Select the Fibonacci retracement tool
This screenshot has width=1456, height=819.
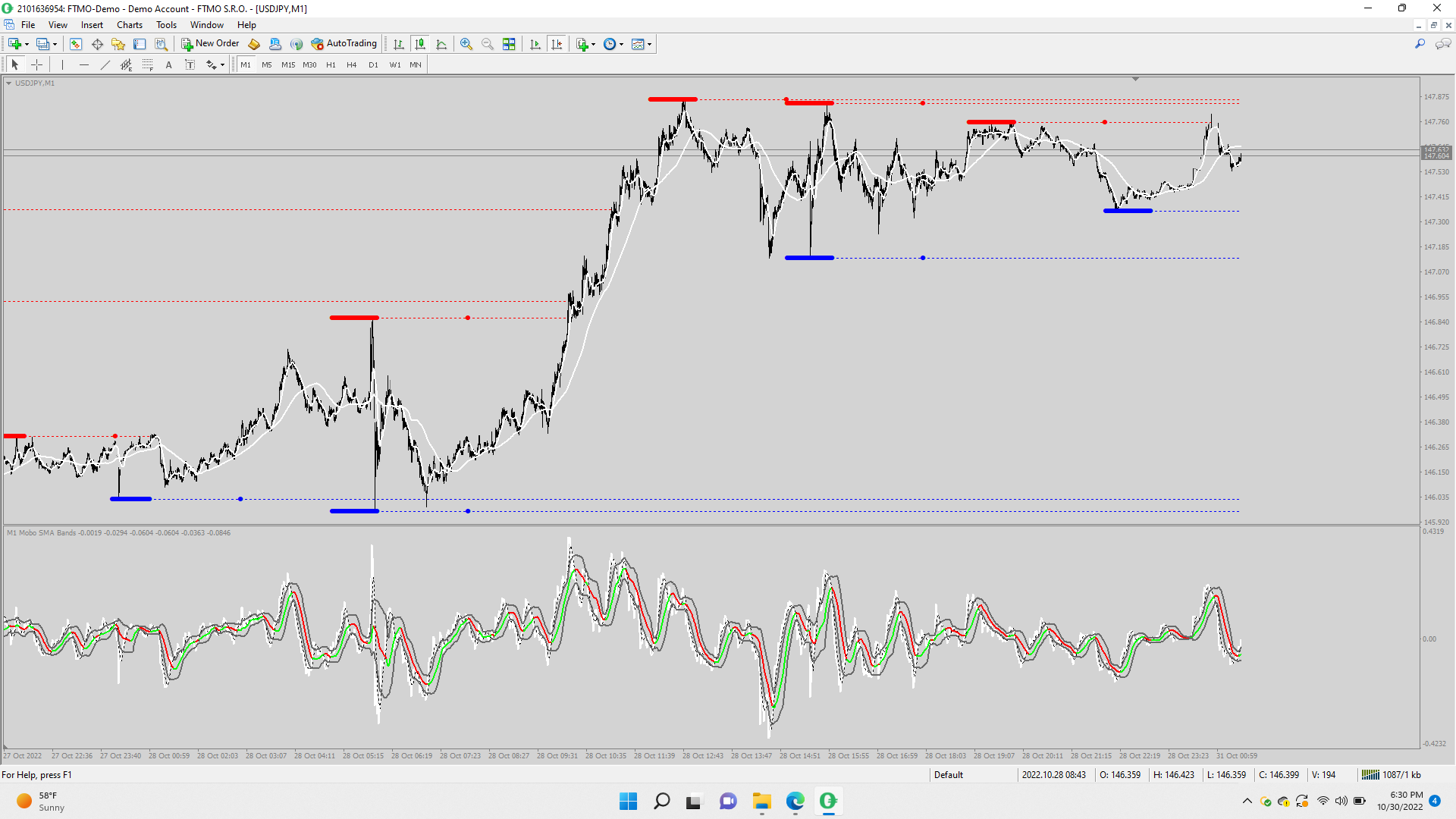(x=148, y=65)
